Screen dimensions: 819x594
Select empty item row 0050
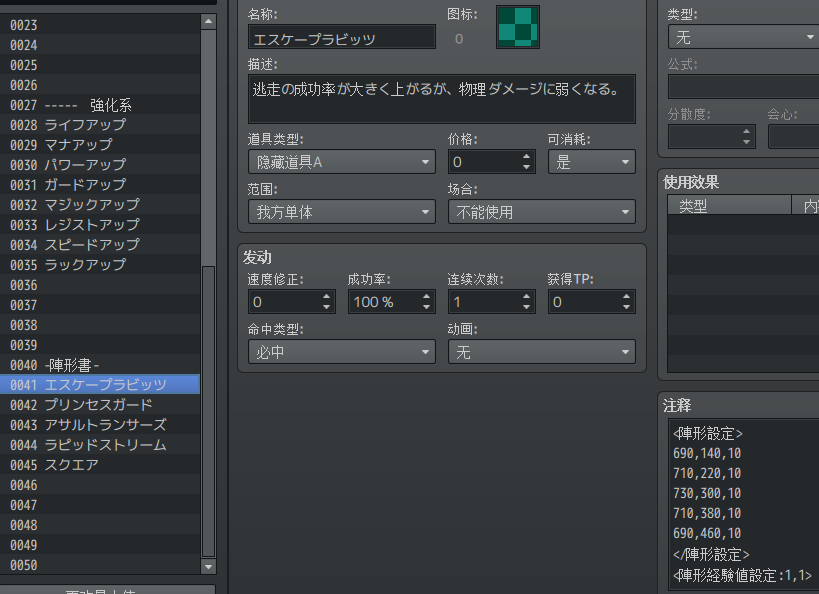click(x=100, y=565)
